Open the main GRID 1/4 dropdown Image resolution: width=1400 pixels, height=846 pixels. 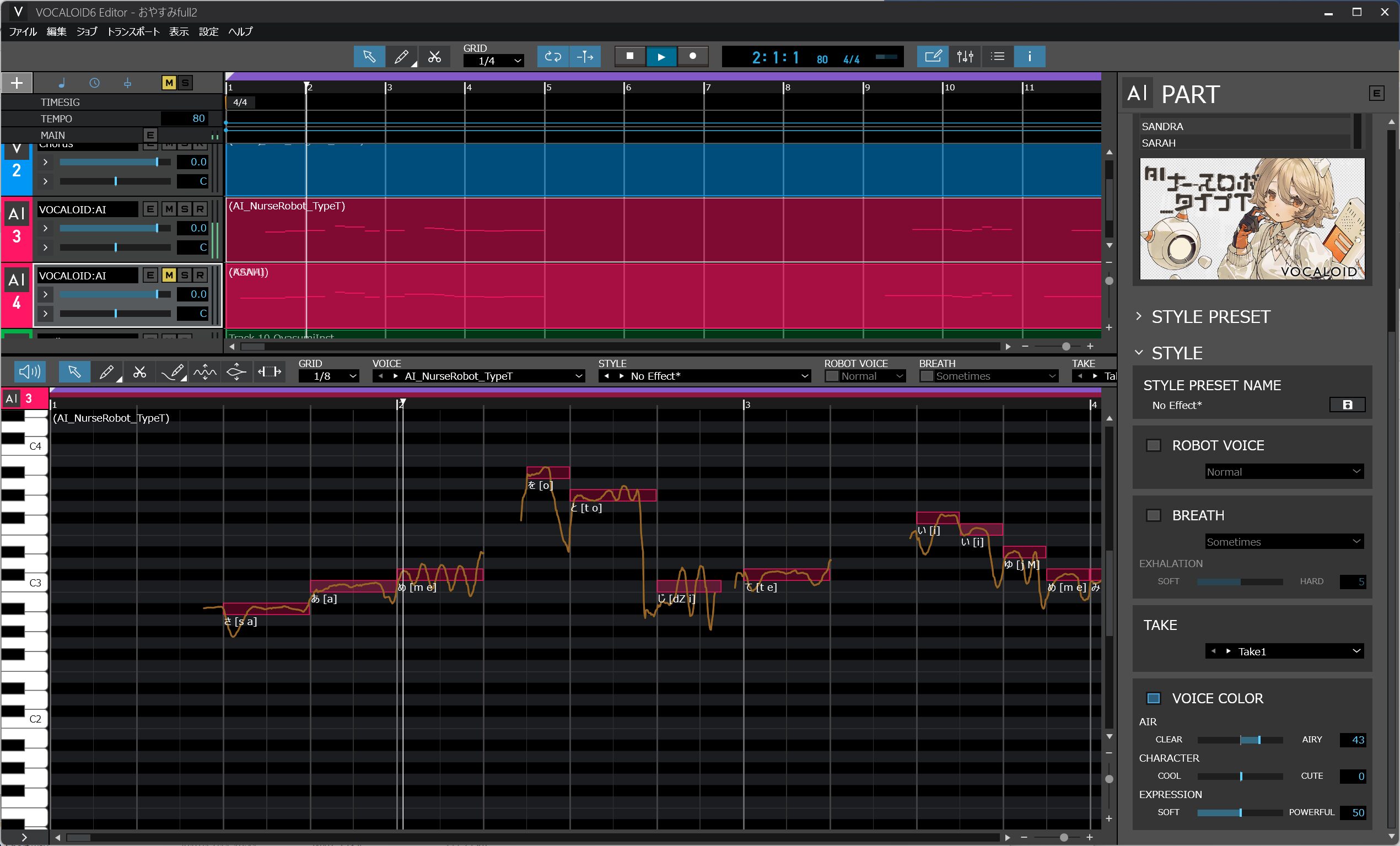pos(493,61)
